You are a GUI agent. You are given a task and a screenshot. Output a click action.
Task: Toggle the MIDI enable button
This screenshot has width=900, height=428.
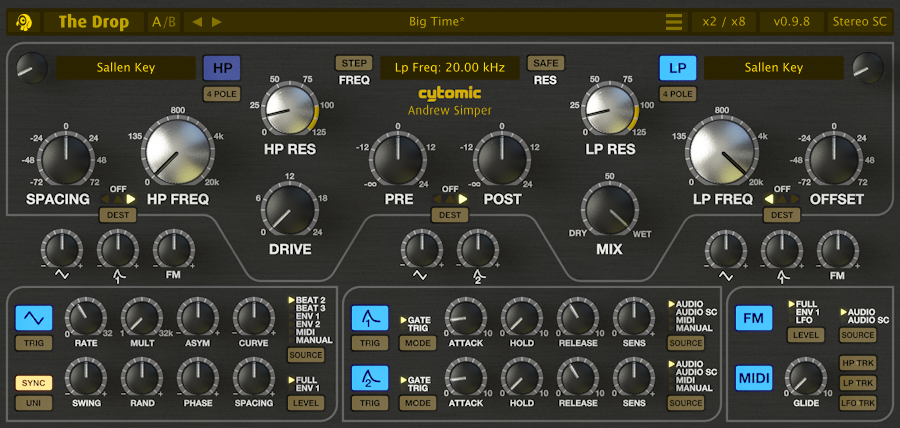[754, 378]
